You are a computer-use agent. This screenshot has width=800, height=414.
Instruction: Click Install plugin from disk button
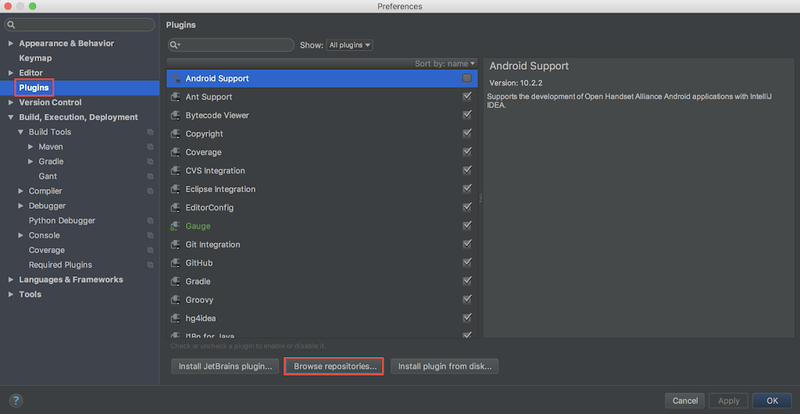[444, 366]
